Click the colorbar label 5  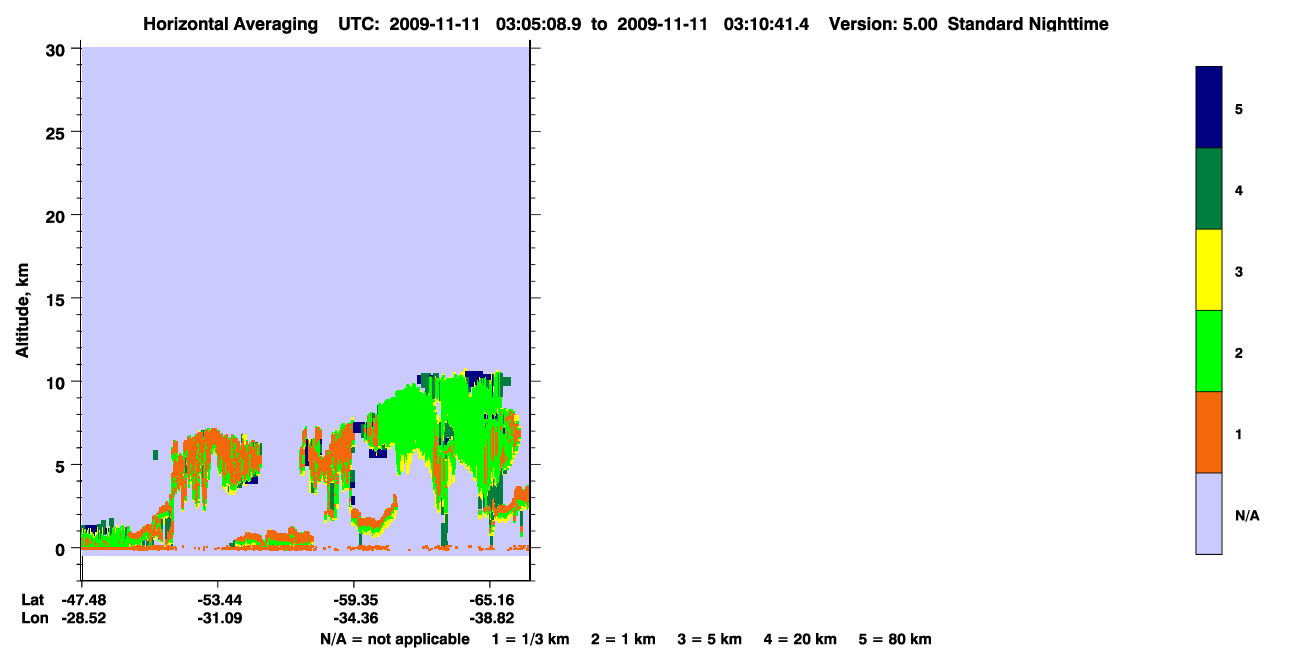coord(1239,109)
